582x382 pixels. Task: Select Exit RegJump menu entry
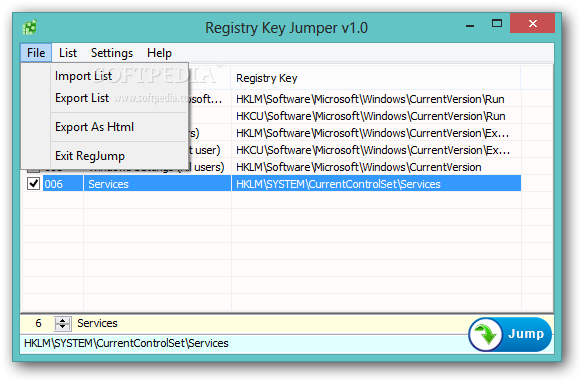point(90,156)
